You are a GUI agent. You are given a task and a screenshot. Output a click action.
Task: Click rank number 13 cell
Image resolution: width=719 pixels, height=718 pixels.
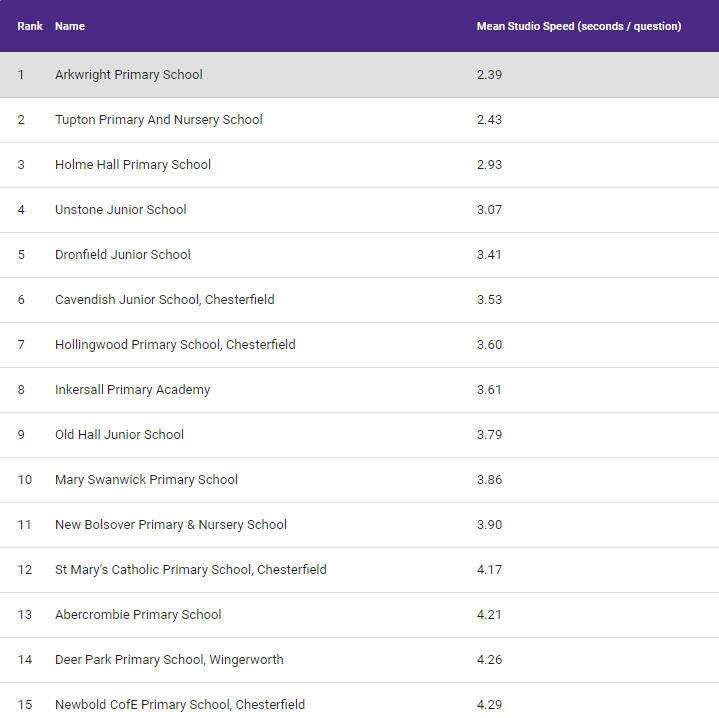coord(25,614)
